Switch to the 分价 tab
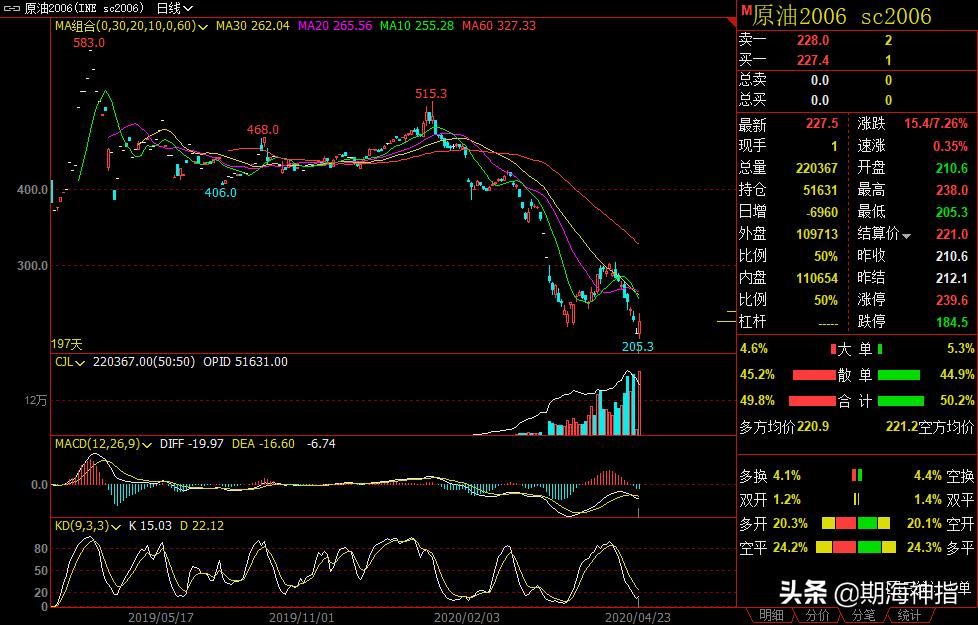 (816, 616)
